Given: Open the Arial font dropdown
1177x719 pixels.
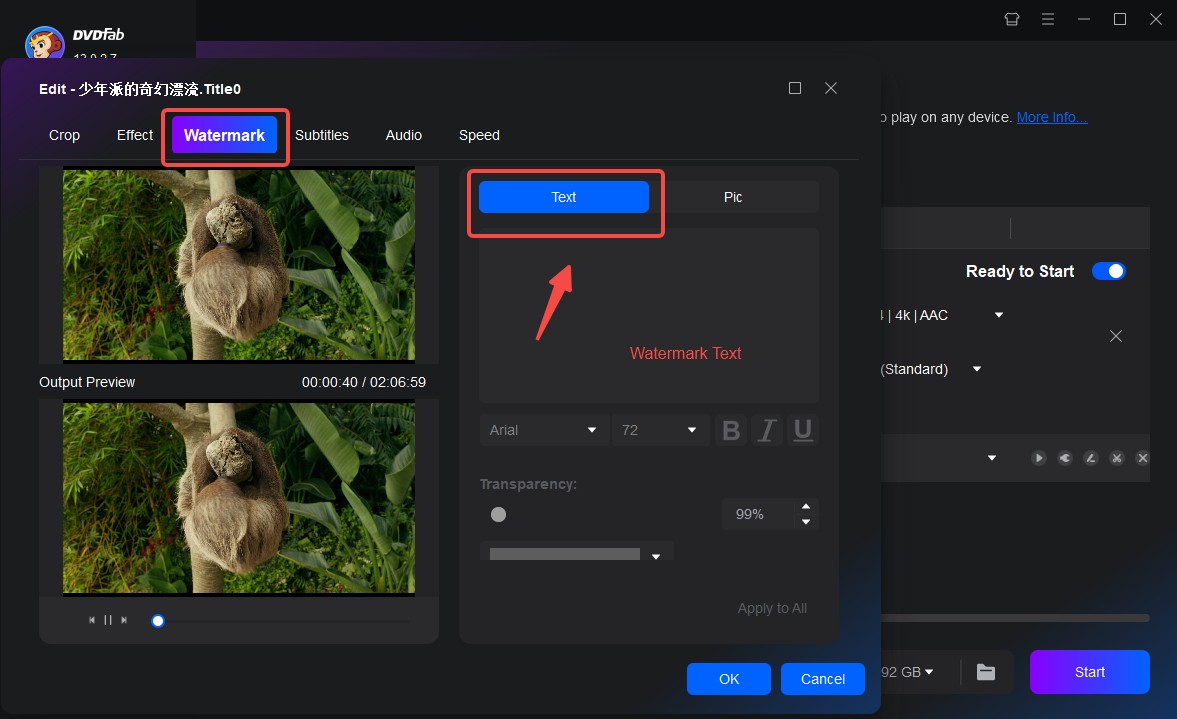Looking at the screenshot, I should click(543, 430).
